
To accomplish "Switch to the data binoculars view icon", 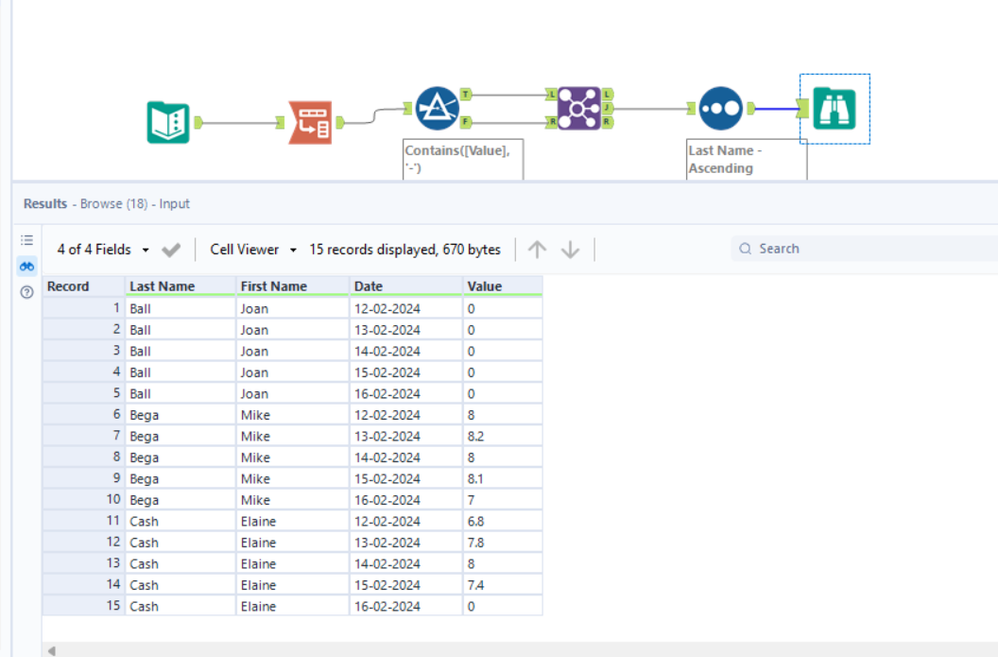I will click(x=27, y=266).
